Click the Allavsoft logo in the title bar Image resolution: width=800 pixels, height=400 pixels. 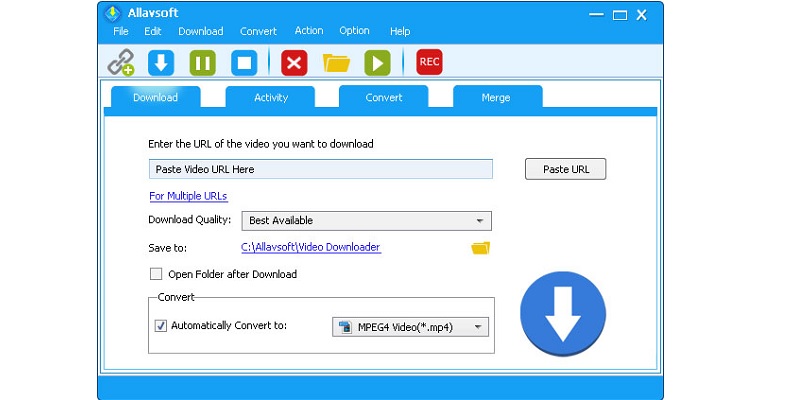point(112,14)
